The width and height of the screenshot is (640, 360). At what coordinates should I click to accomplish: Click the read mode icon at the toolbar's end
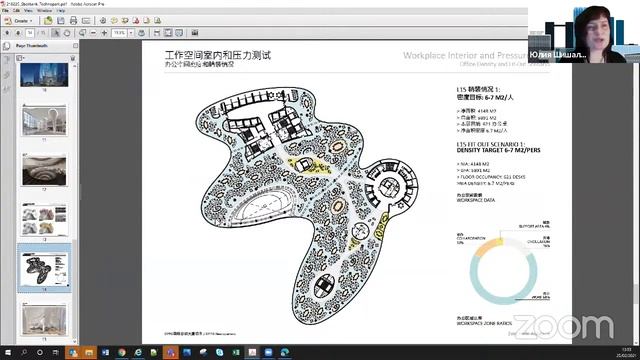pos(195,33)
